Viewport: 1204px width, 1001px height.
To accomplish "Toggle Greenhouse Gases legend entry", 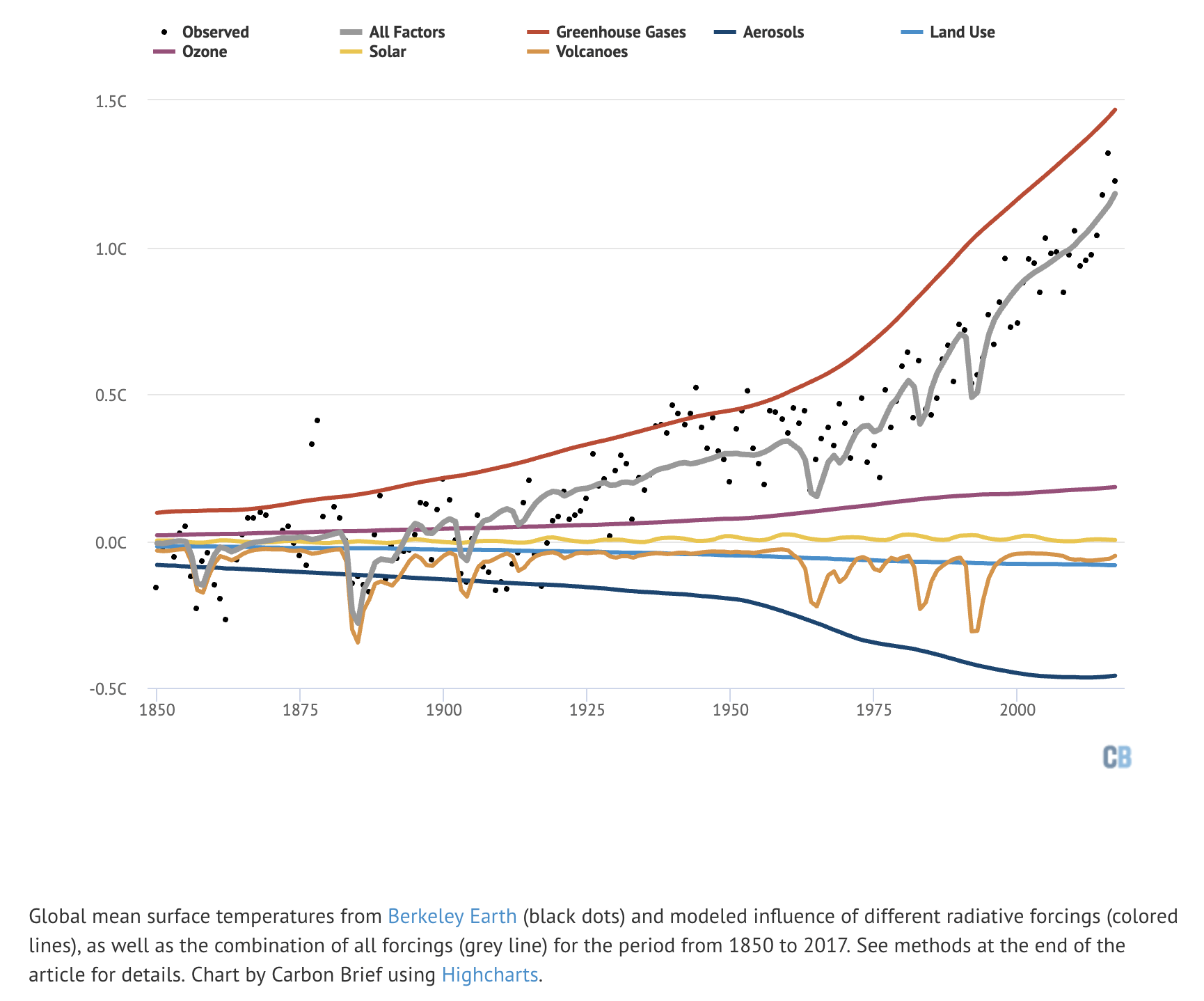I will (x=620, y=32).
